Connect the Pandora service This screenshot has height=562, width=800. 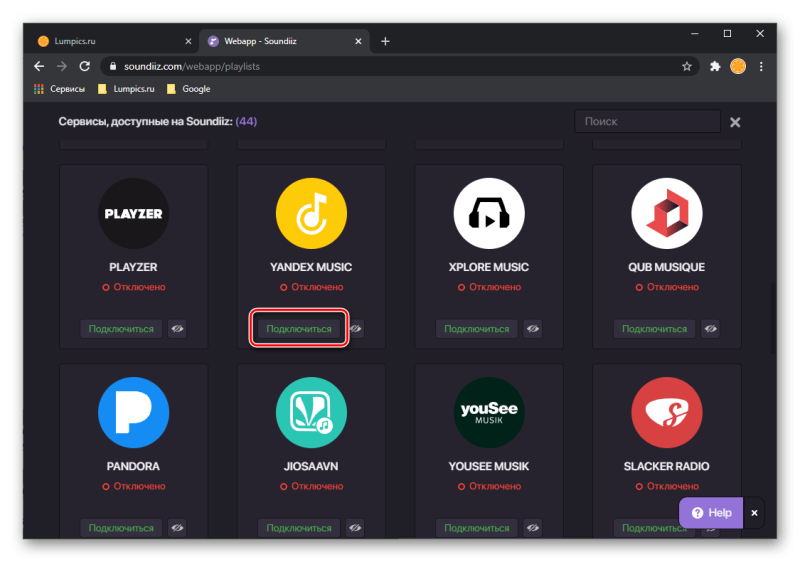[121, 528]
